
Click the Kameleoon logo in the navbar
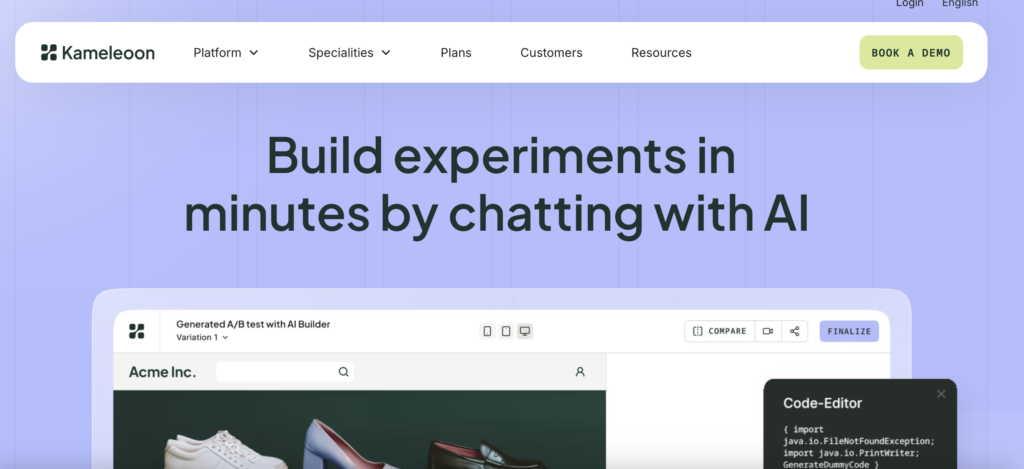point(98,53)
